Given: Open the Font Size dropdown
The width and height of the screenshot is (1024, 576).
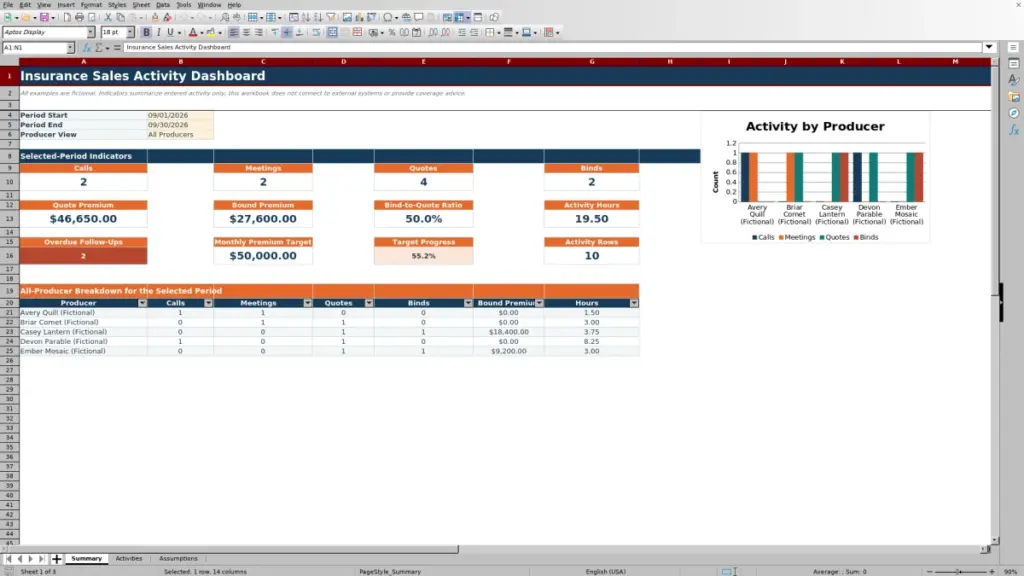Looking at the screenshot, I should click(x=130, y=33).
